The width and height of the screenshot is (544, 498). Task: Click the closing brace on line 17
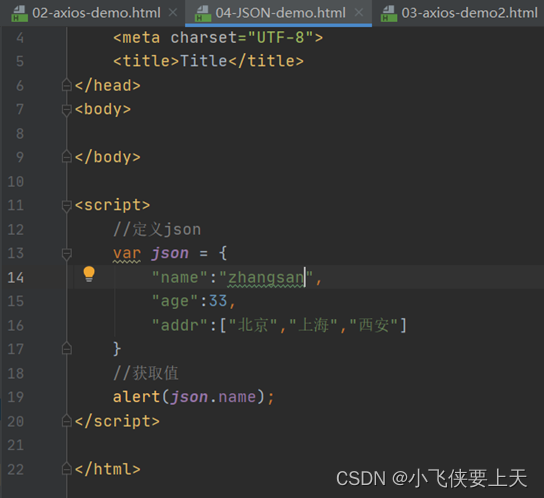[117, 349]
